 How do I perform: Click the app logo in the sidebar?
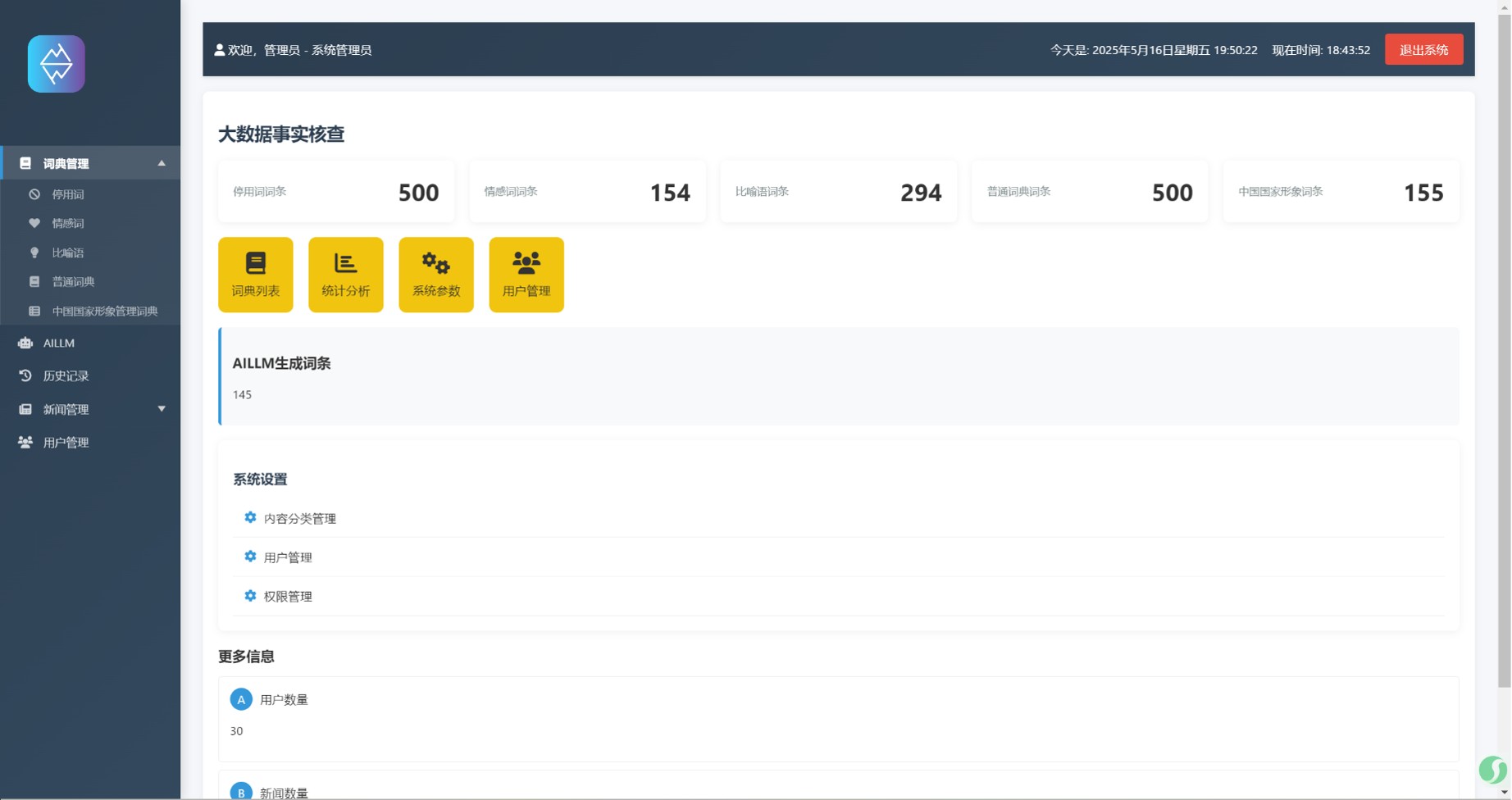[56, 64]
